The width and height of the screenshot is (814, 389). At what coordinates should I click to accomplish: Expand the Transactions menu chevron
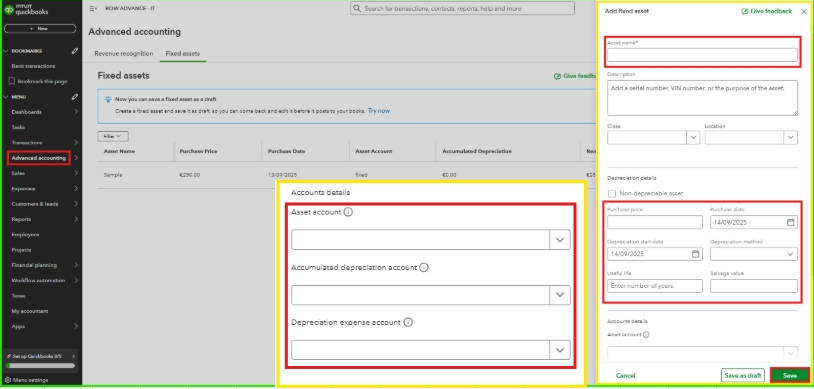pyautogui.click(x=76, y=142)
